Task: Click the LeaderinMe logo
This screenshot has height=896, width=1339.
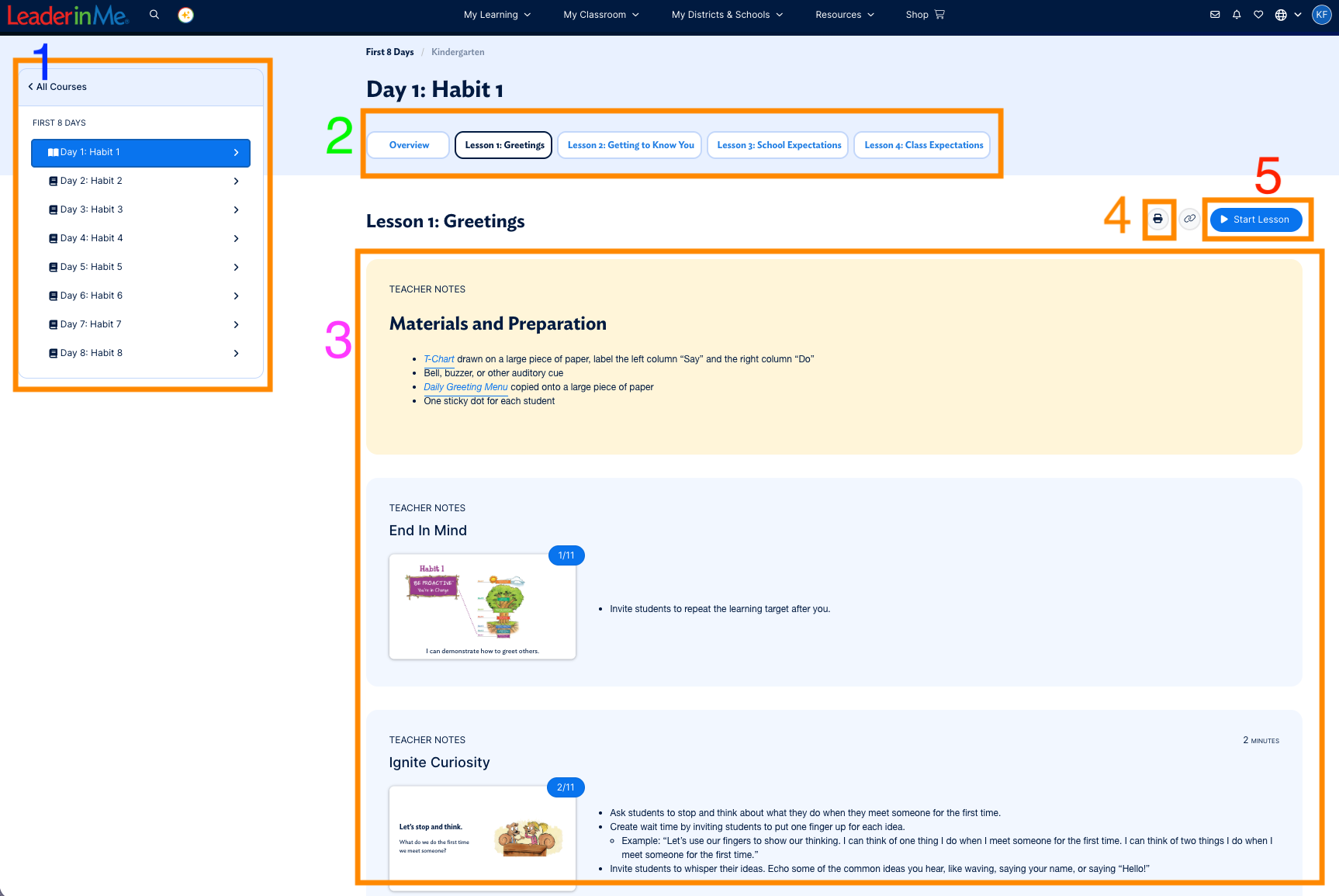Action: (67, 15)
